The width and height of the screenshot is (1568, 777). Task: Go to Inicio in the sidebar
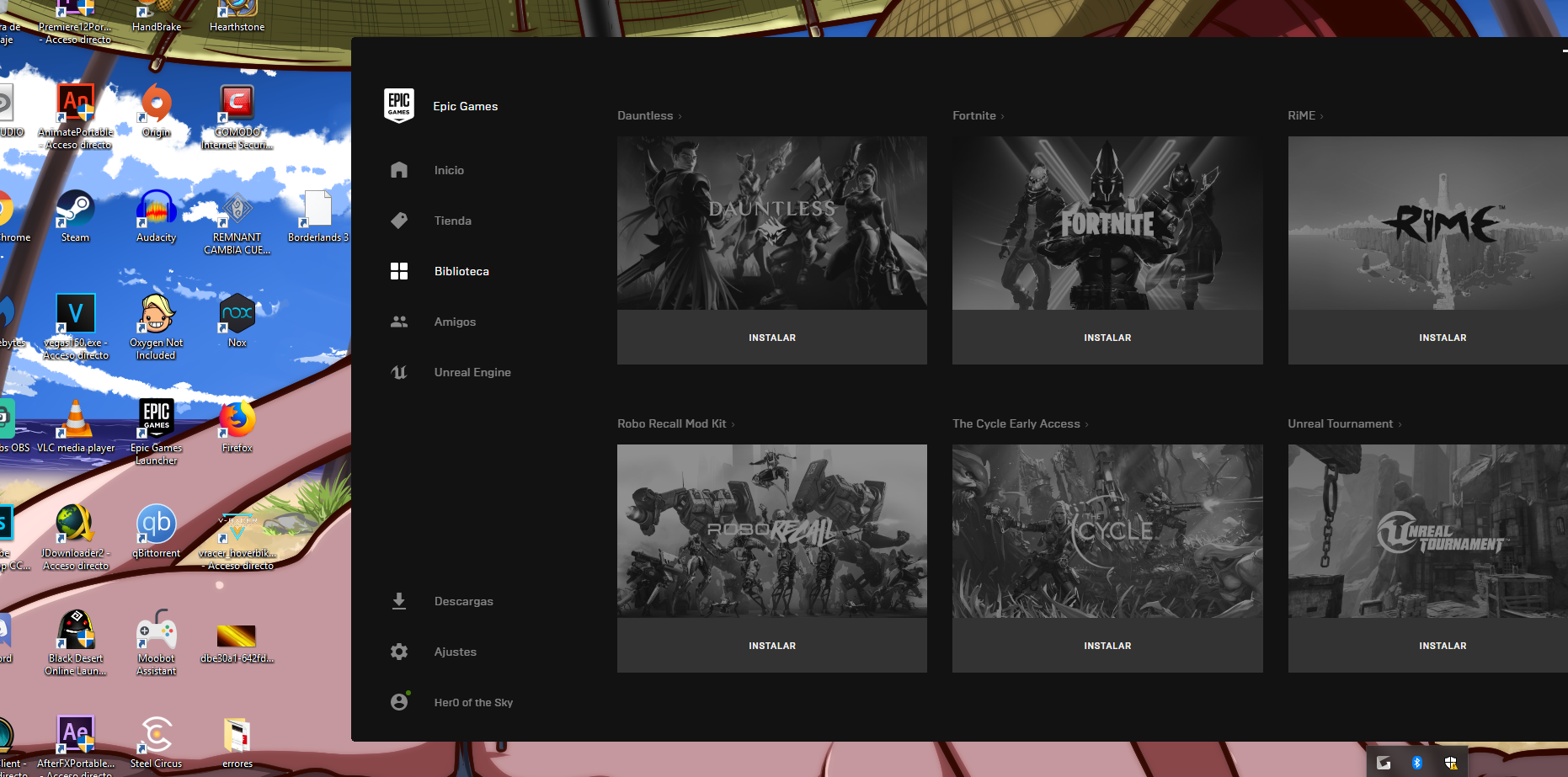pyautogui.click(x=449, y=170)
